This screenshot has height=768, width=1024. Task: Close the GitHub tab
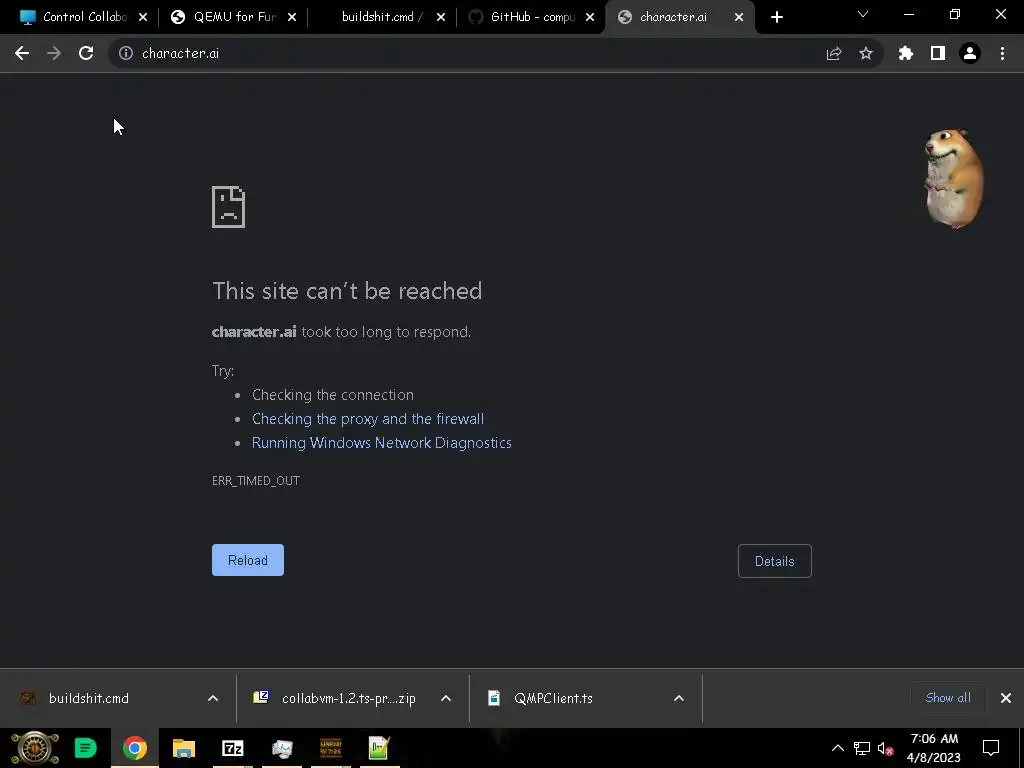coord(590,18)
